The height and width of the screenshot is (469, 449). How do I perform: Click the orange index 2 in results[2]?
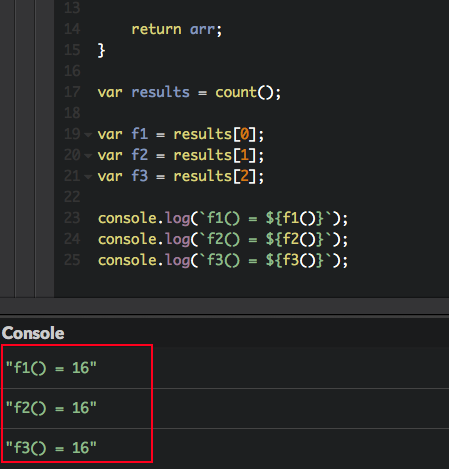244,176
